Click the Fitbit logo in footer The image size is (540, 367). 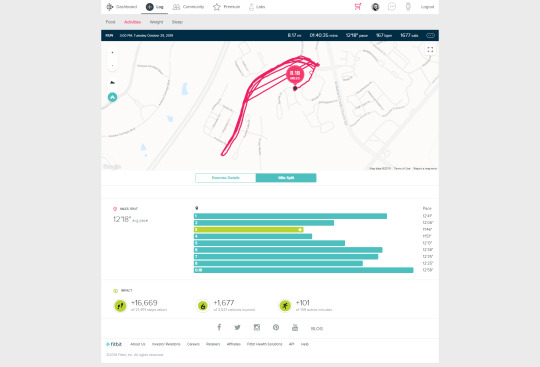[x=114, y=344]
